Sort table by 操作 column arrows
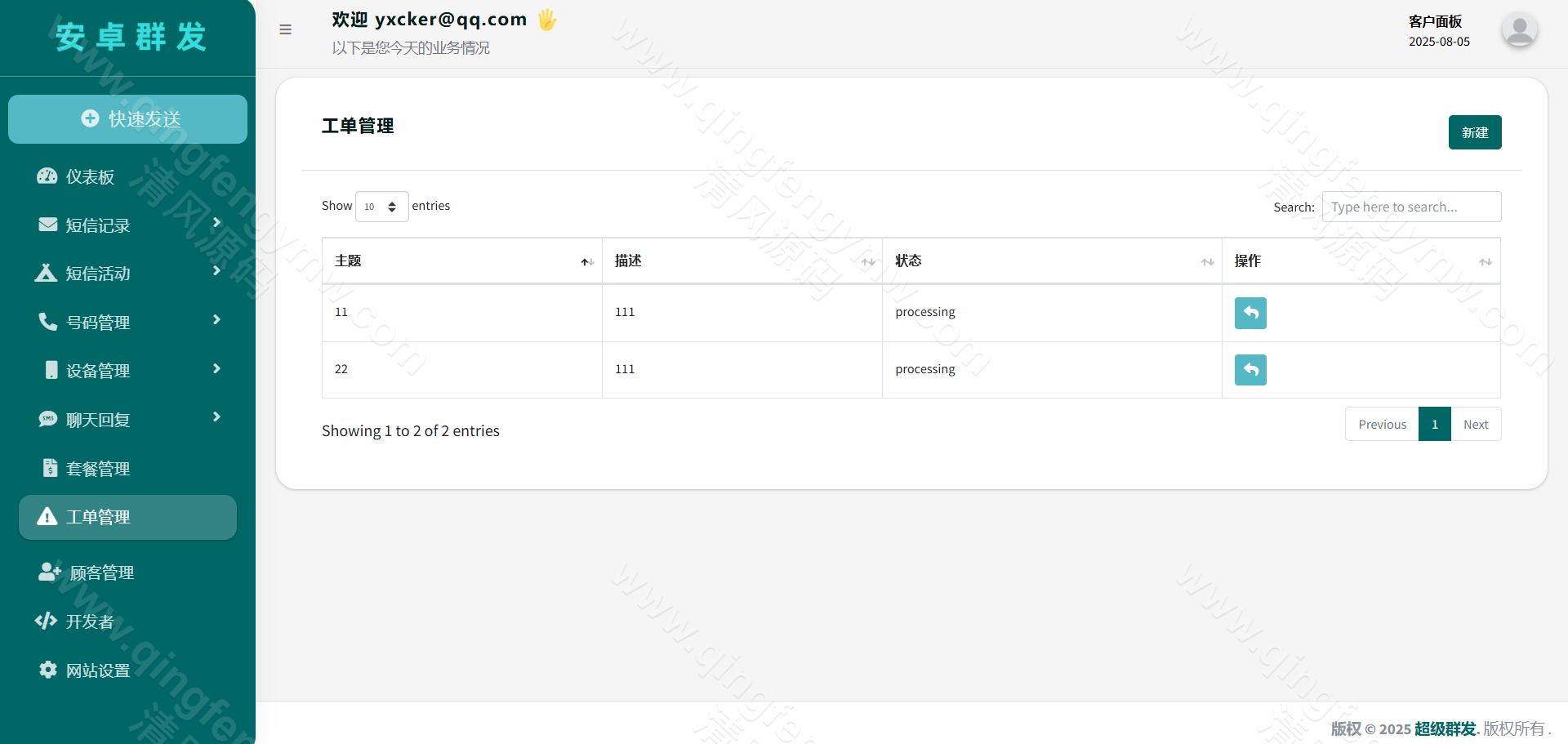Viewport: 1568px width, 744px height. (x=1486, y=262)
